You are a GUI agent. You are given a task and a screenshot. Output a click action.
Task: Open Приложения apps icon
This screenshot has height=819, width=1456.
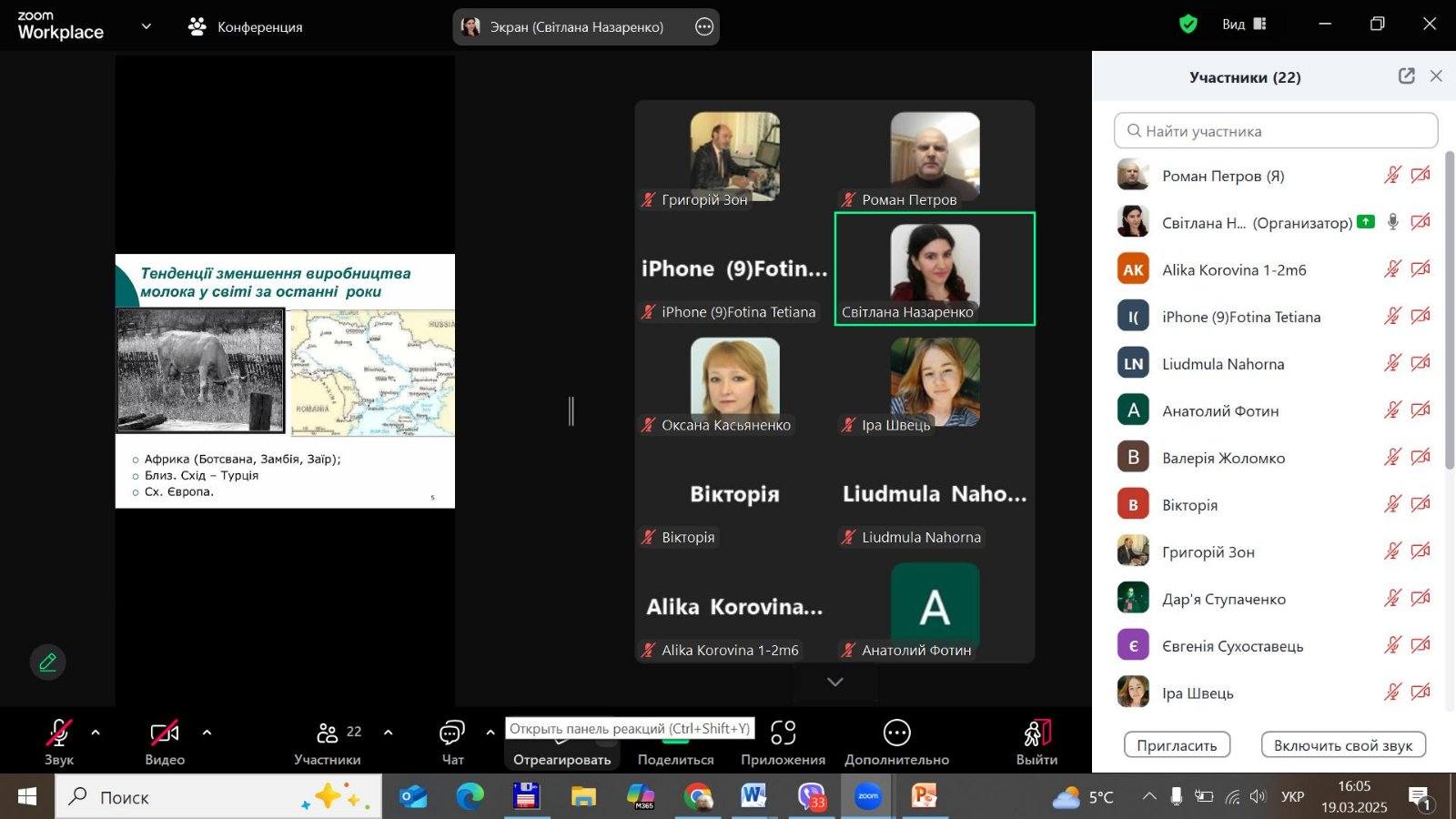click(x=783, y=733)
